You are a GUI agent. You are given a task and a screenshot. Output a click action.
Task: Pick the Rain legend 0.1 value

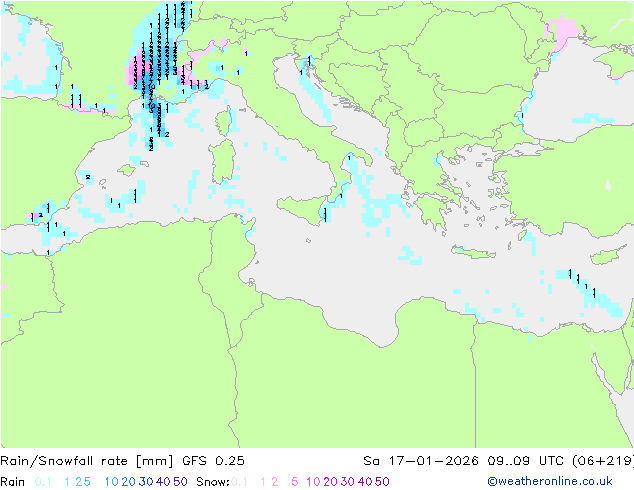point(43,482)
